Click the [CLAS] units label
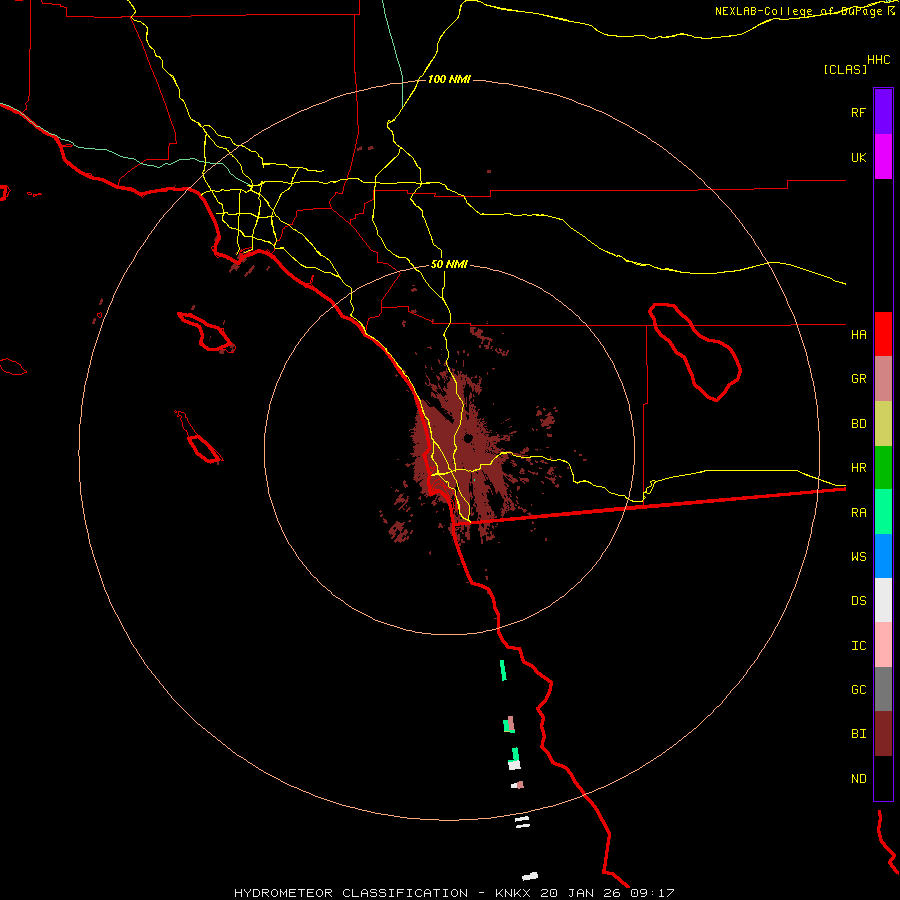The image size is (900, 900). point(845,69)
